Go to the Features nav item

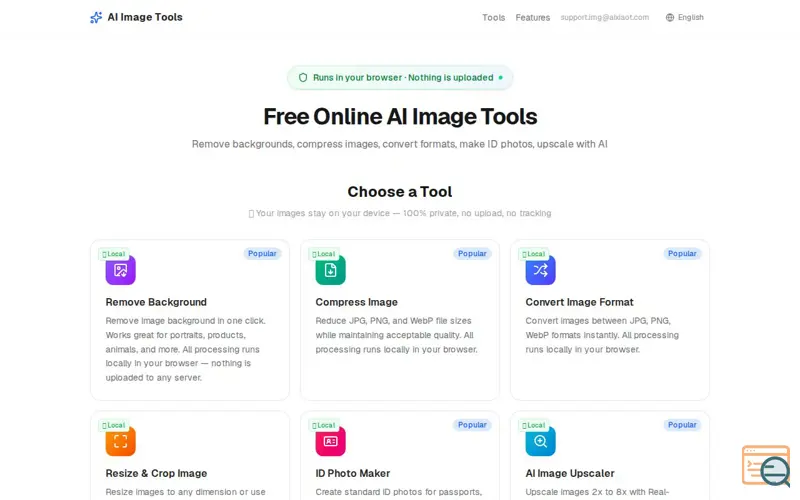pos(533,17)
